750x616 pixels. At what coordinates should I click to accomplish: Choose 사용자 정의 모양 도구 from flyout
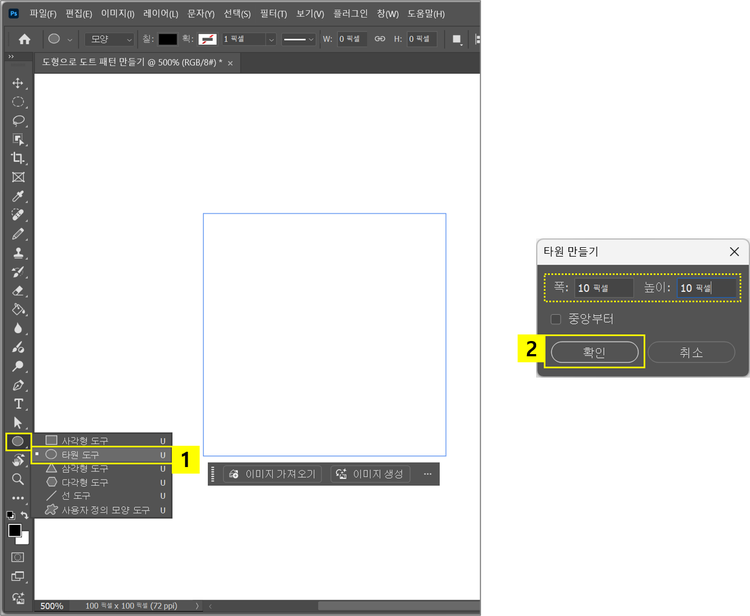102,510
